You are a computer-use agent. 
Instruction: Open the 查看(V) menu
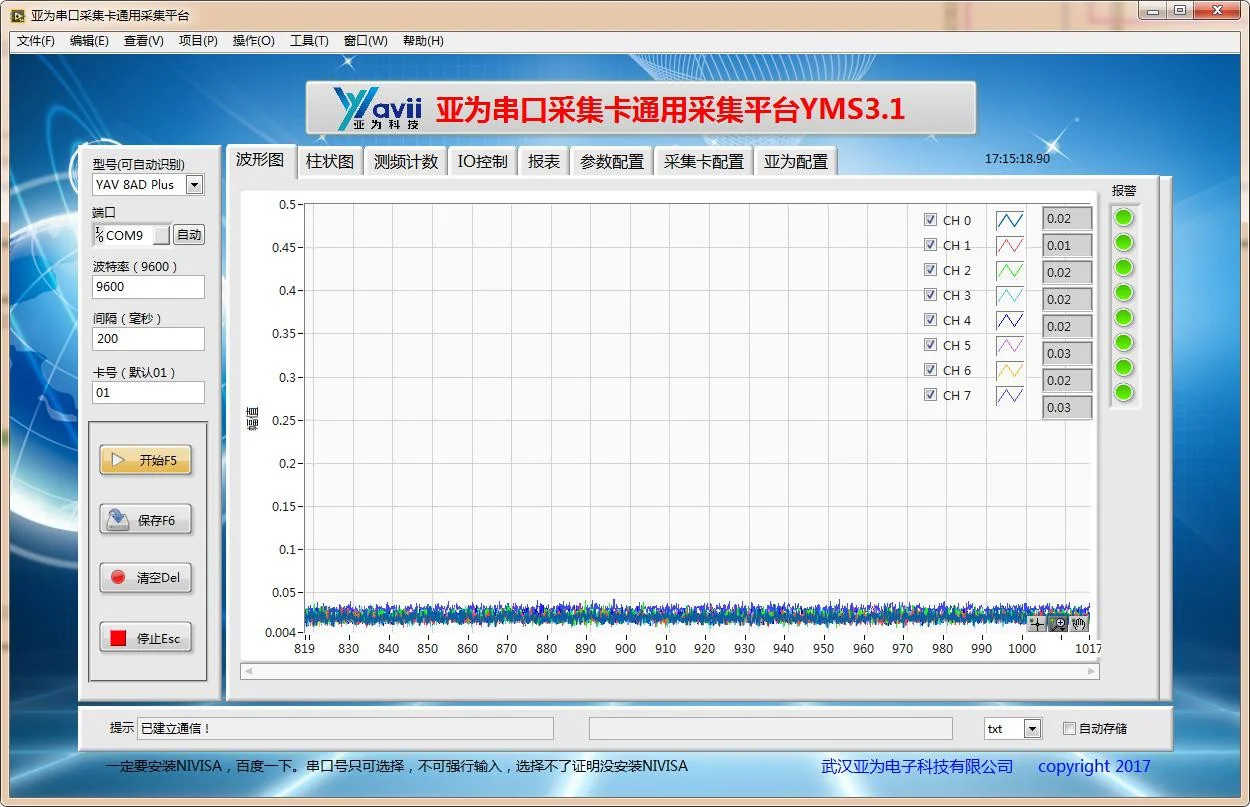pyautogui.click(x=143, y=41)
